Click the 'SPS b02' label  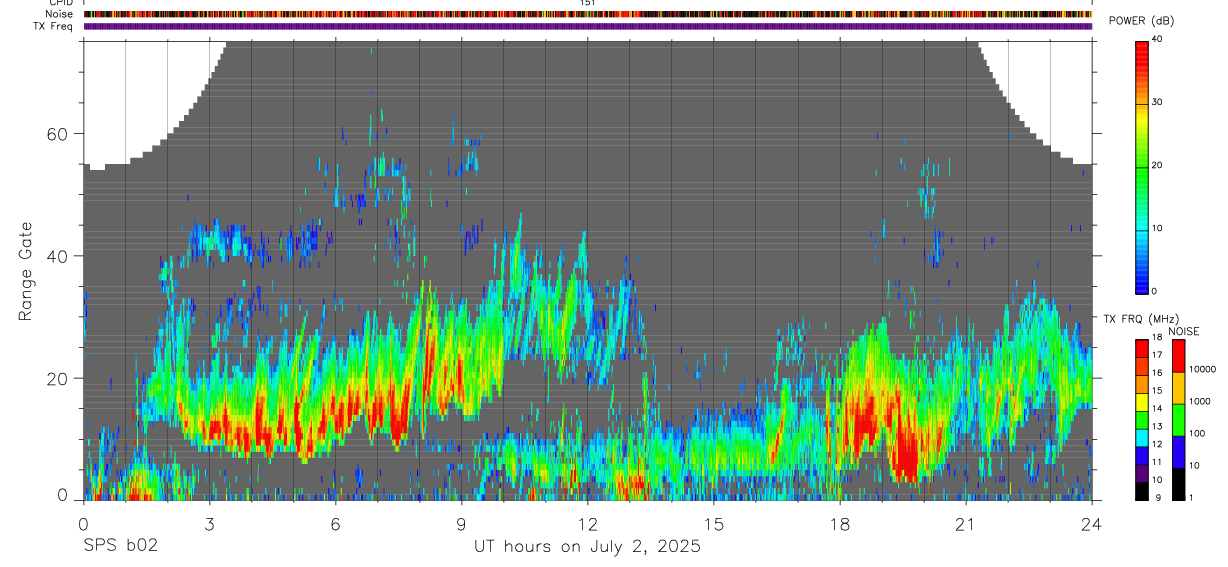pos(120,546)
